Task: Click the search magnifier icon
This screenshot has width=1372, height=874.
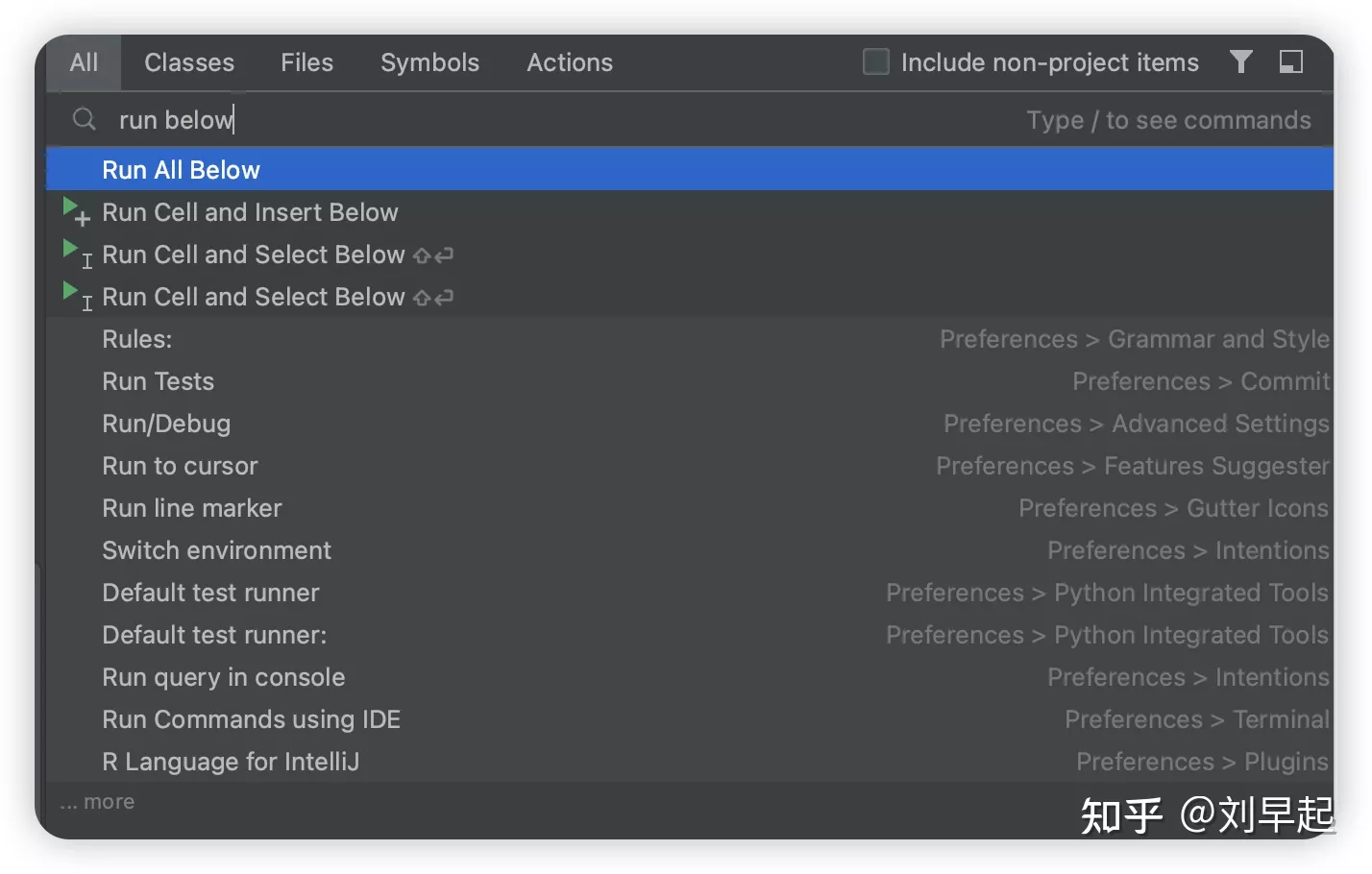Action: click(85, 119)
